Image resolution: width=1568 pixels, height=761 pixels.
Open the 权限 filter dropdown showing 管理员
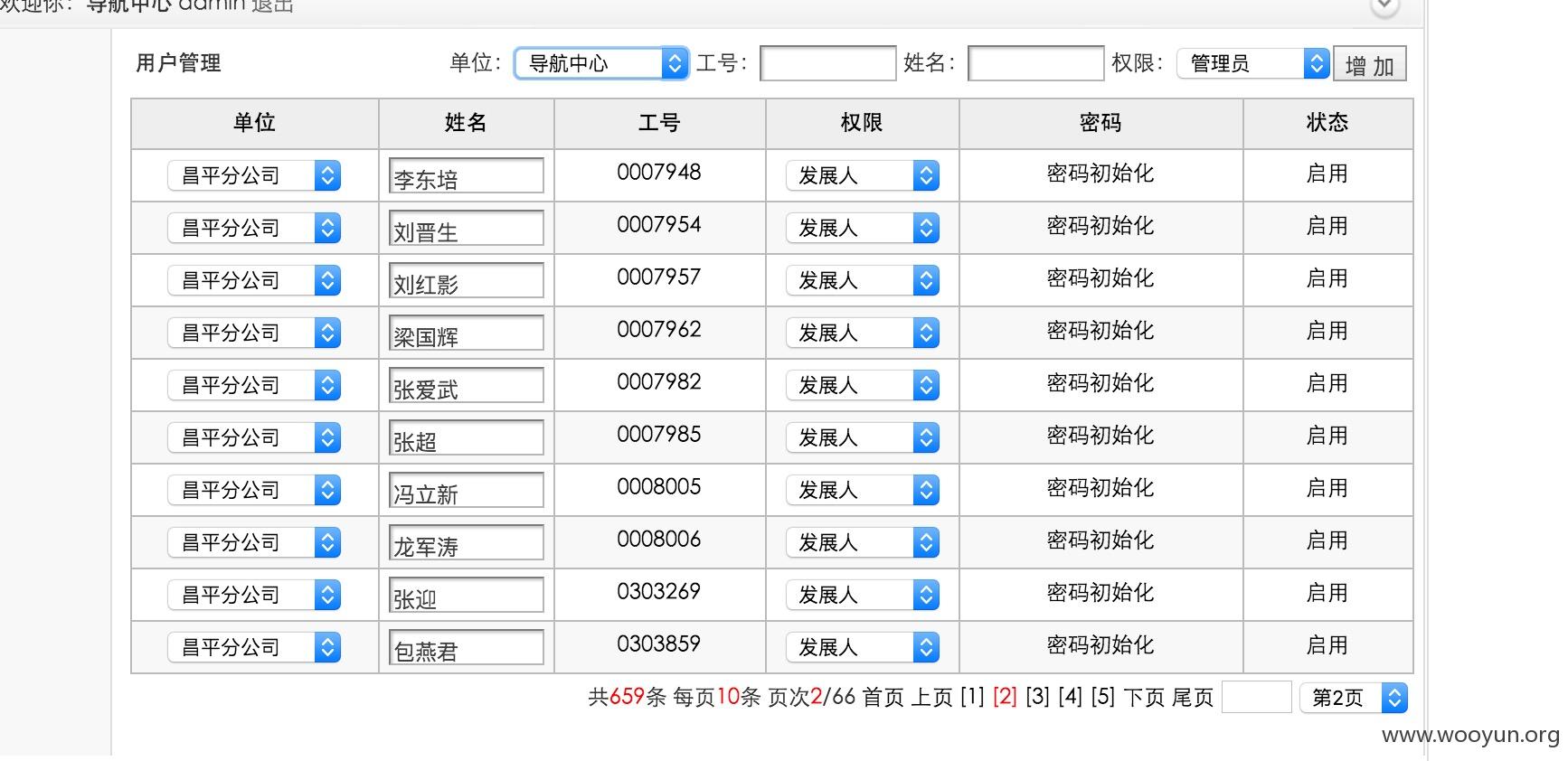(1253, 63)
